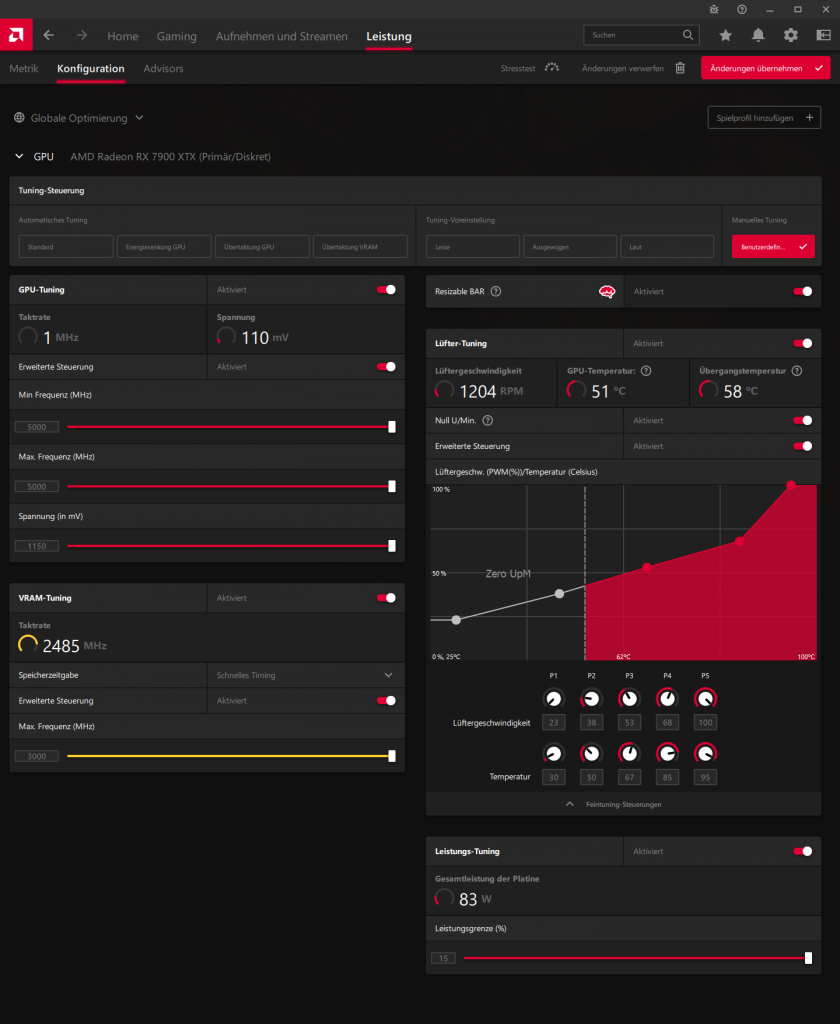
Task: Click P1 fan speed knob
Action: pos(553,699)
